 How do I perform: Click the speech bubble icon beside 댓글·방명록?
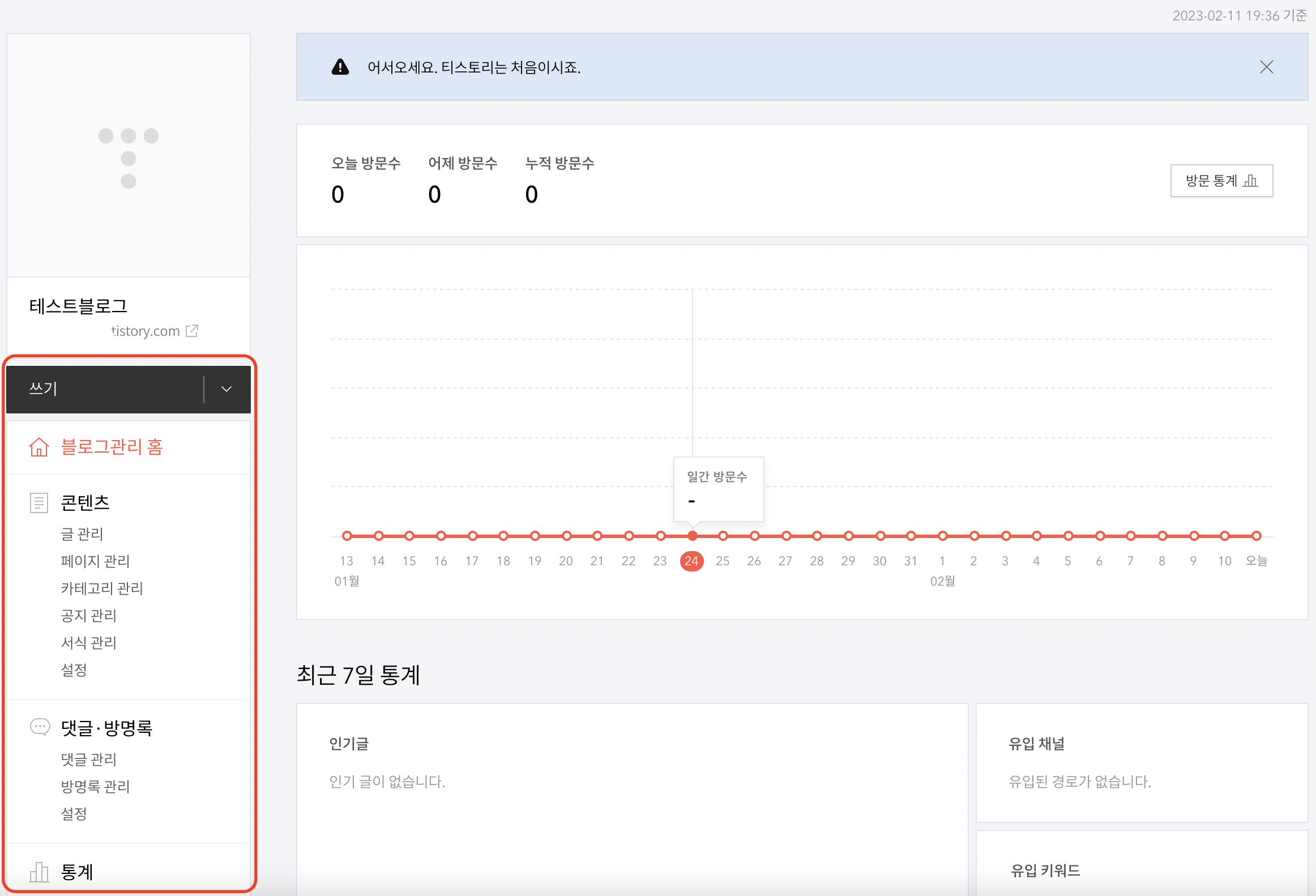point(40,727)
